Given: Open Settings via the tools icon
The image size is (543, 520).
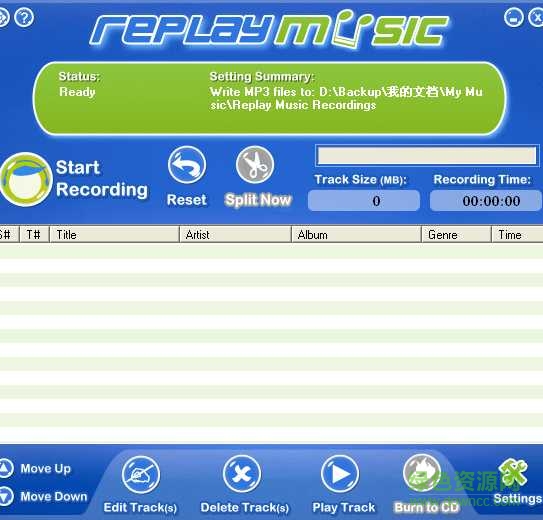Looking at the screenshot, I should pyautogui.click(x=513, y=473).
